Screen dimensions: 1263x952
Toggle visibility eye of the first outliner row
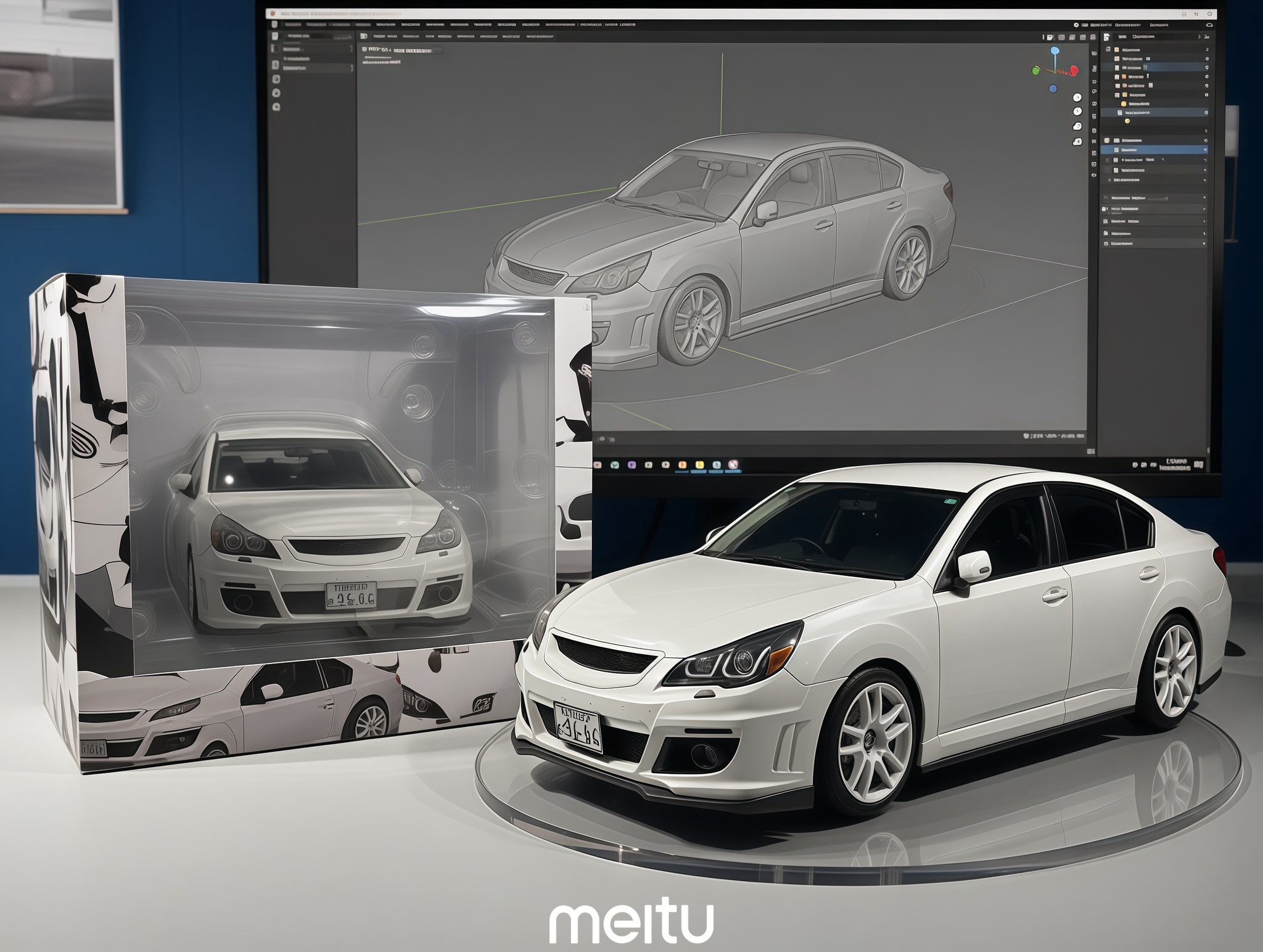tap(1207, 50)
